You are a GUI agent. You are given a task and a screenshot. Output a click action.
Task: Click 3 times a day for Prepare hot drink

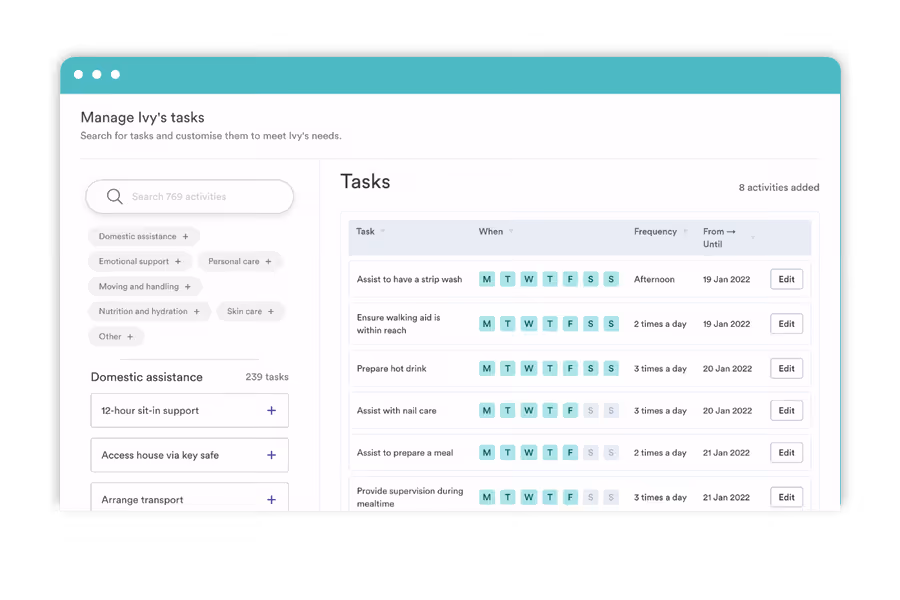click(x=660, y=369)
